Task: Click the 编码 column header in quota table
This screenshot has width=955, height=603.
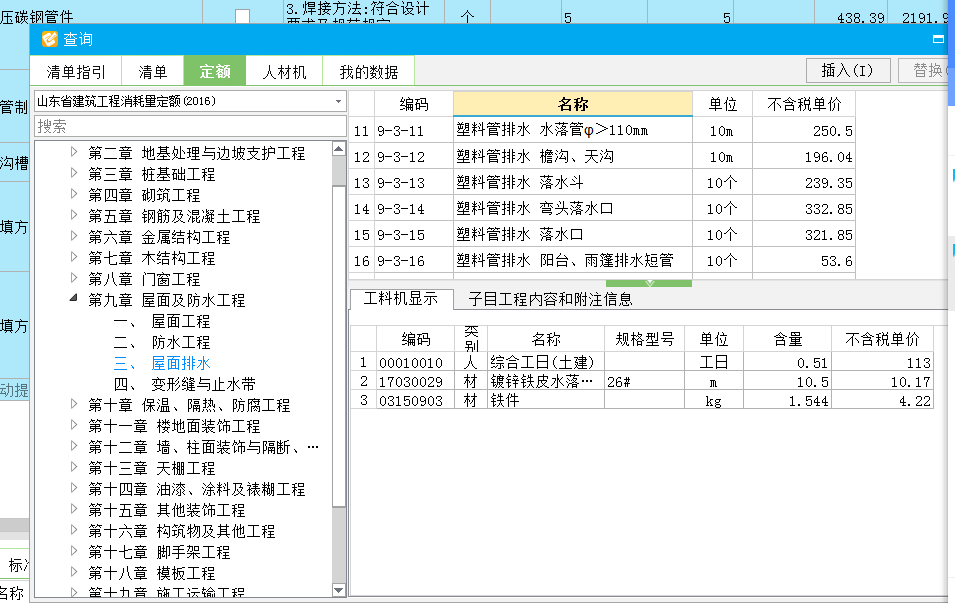Action: (x=414, y=104)
